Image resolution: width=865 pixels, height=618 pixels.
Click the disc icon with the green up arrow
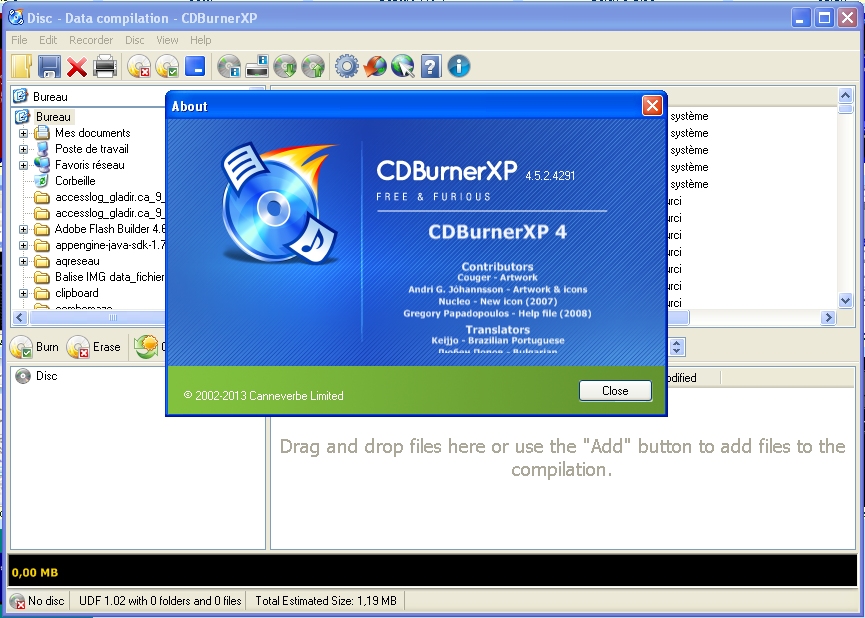point(313,67)
